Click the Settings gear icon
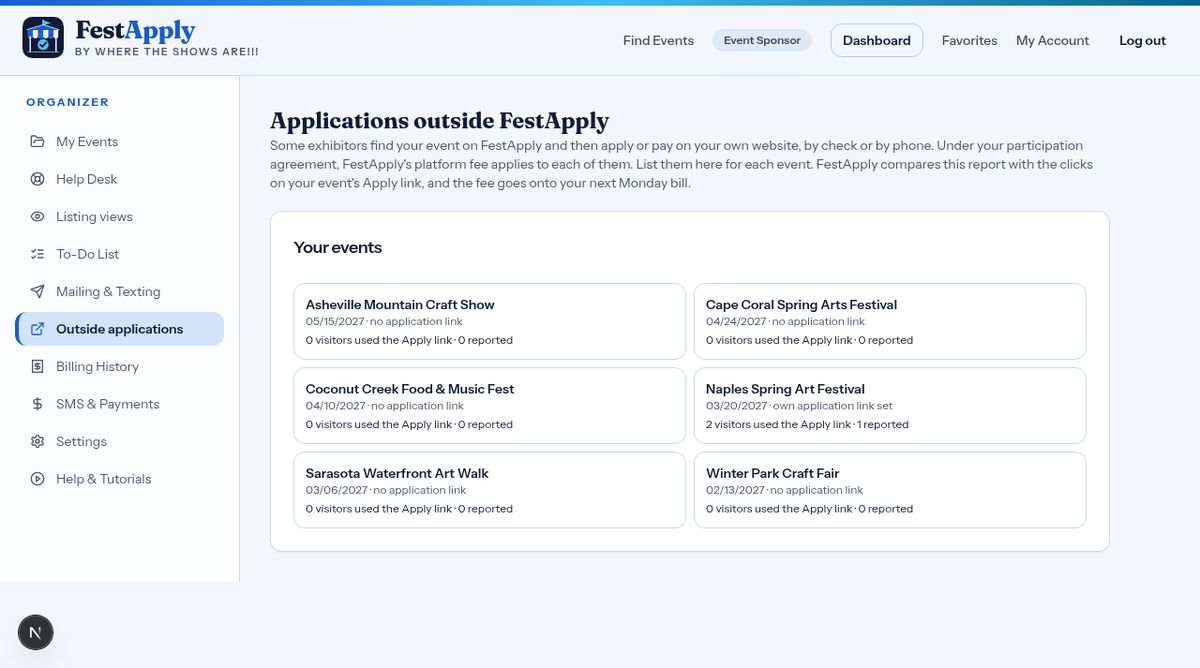The width and height of the screenshot is (1200, 668). coord(37,441)
